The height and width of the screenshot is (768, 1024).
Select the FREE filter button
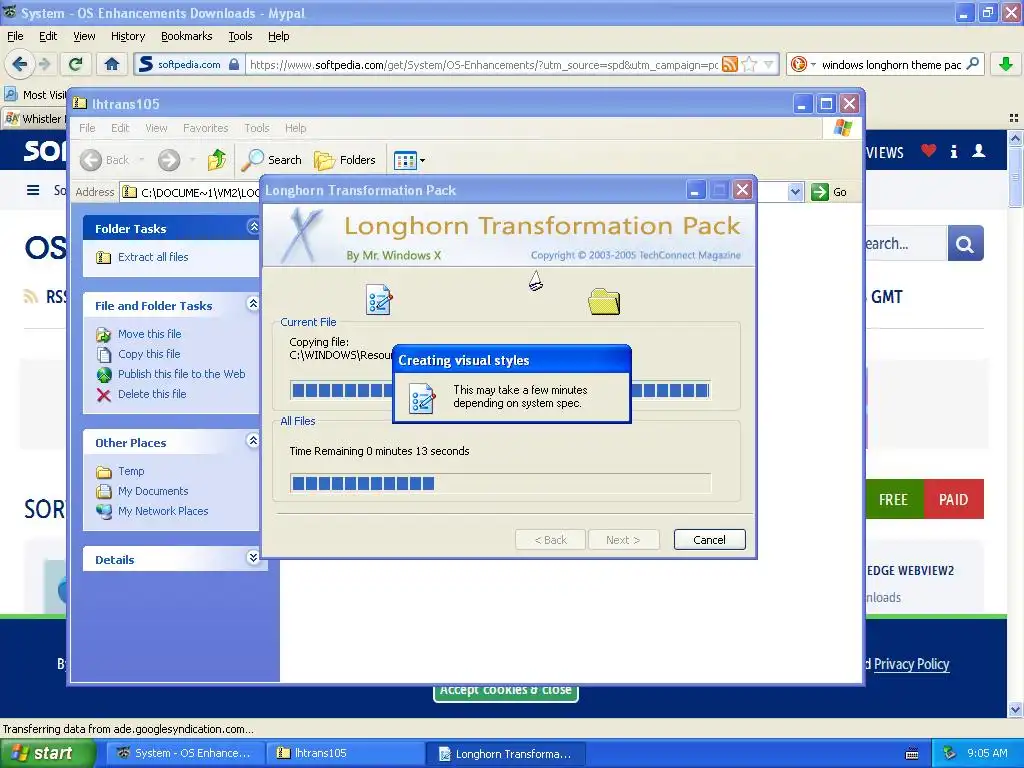point(894,499)
